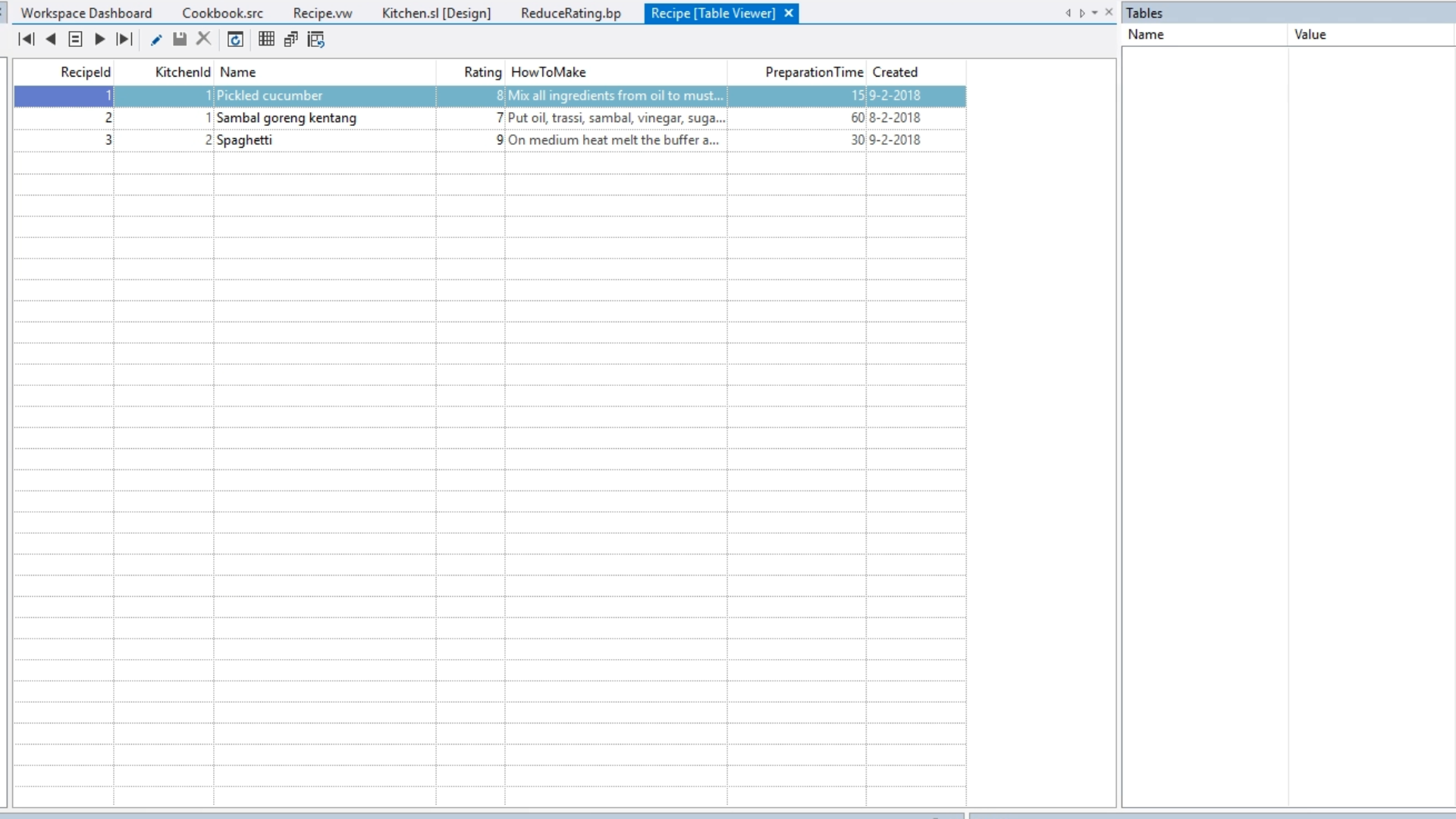Switch to the ReduceRating.bp tab
The width and height of the screenshot is (1456, 819).
(x=570, y=13)
